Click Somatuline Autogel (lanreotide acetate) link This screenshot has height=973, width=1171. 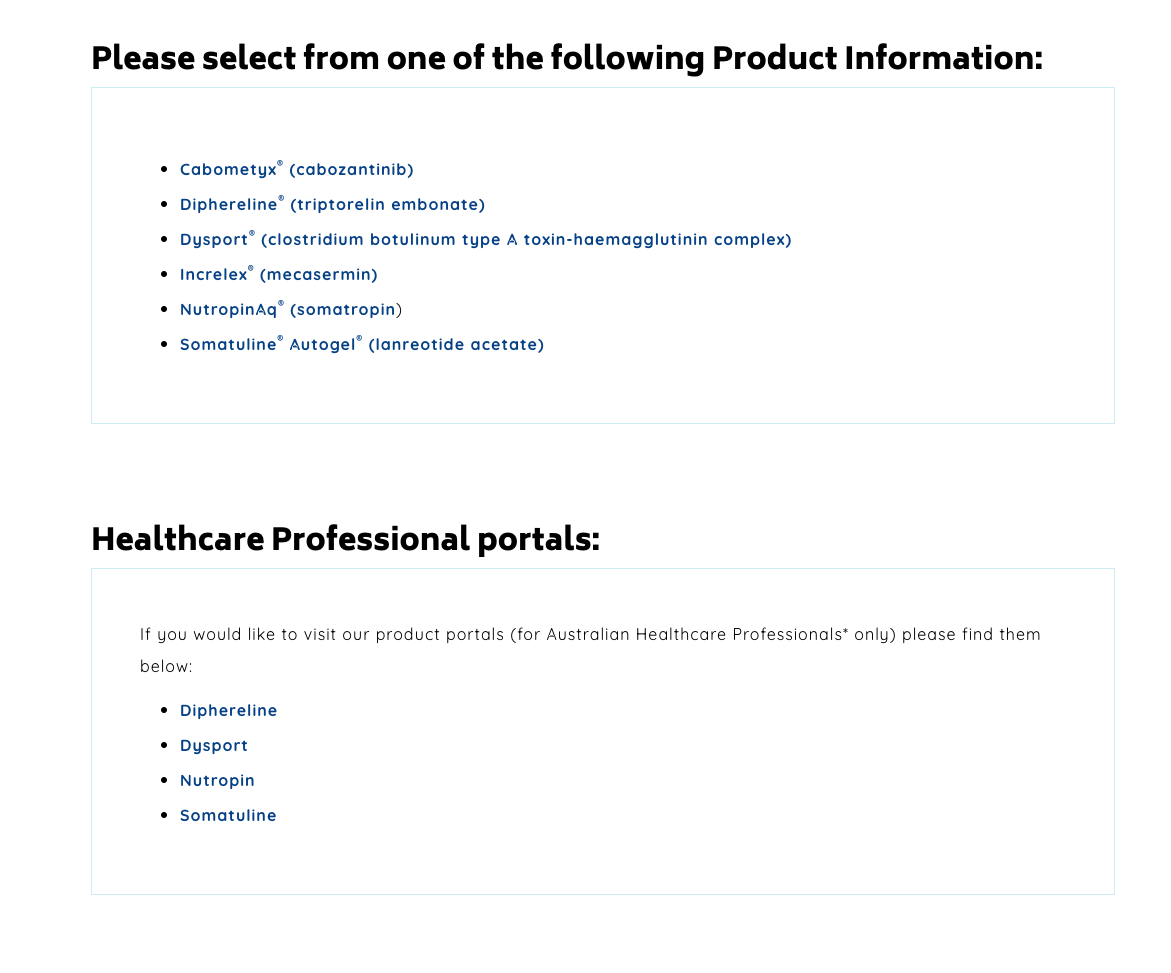click(x=361, y=345)
